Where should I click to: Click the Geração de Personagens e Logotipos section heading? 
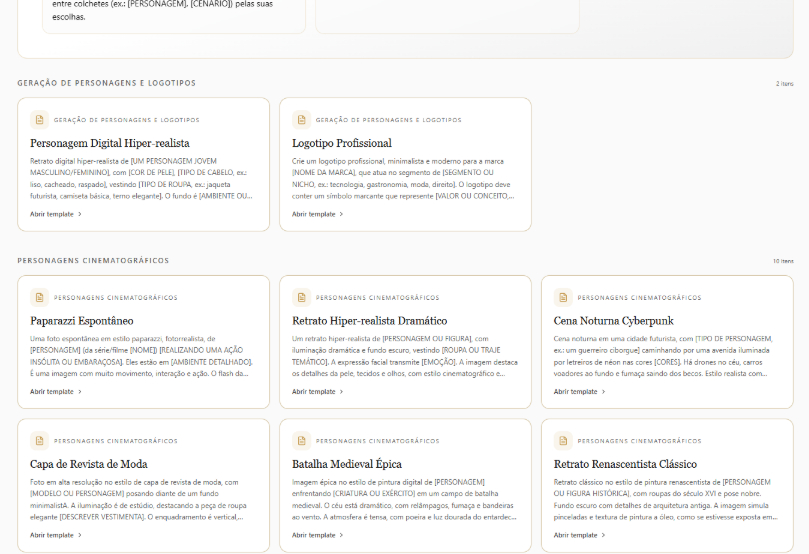107,83
